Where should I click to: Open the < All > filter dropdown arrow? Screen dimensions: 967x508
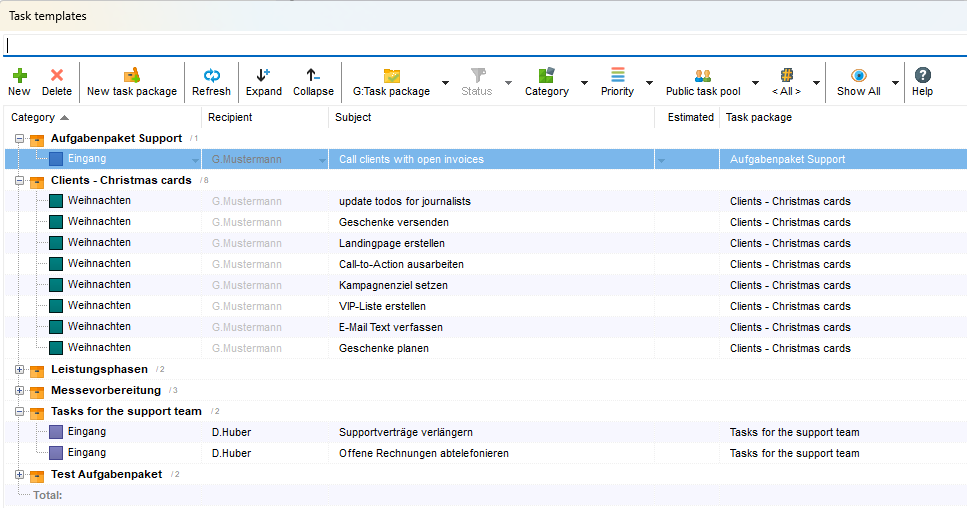click(x=817, y=83)
